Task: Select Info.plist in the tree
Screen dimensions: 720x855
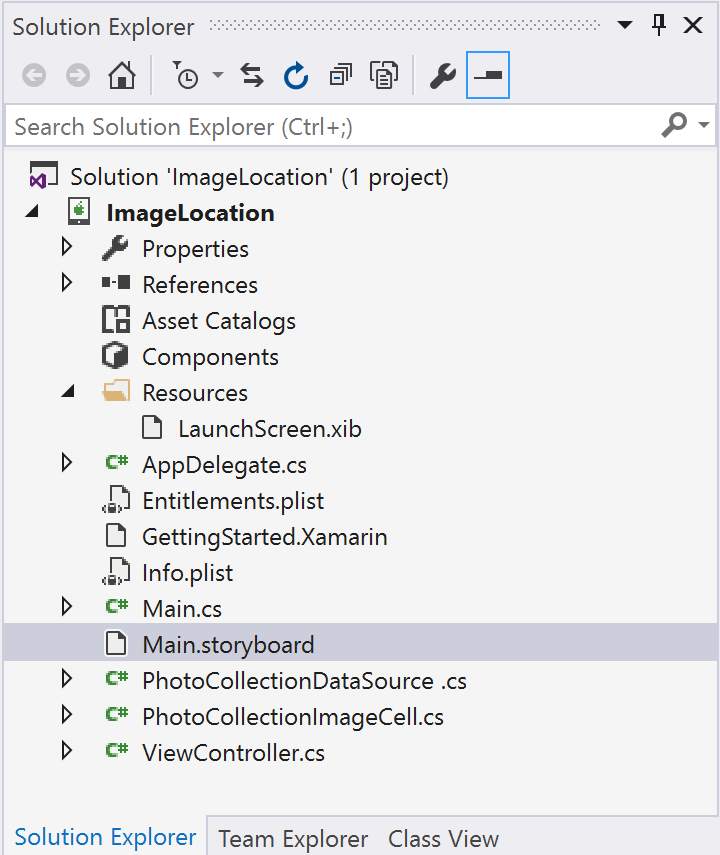Action: (187, 573)
